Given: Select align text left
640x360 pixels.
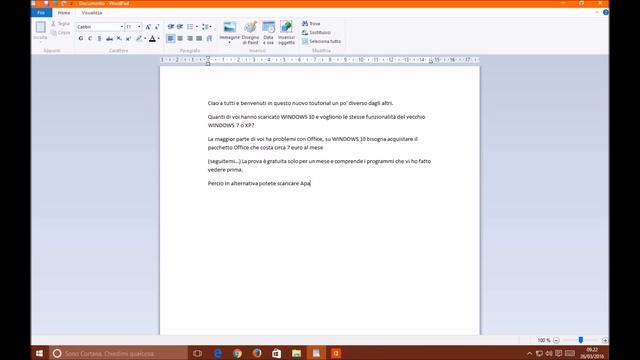Looking at the screenshot, I should 171,38.
